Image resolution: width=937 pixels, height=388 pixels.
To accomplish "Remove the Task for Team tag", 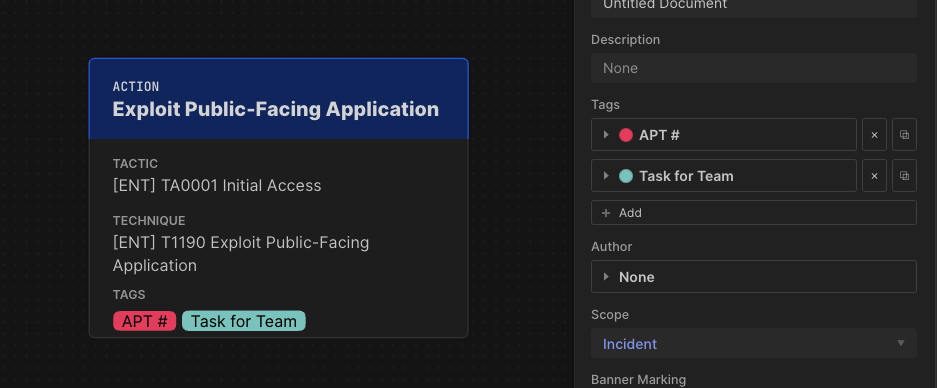I will click(x=874, y=176).
